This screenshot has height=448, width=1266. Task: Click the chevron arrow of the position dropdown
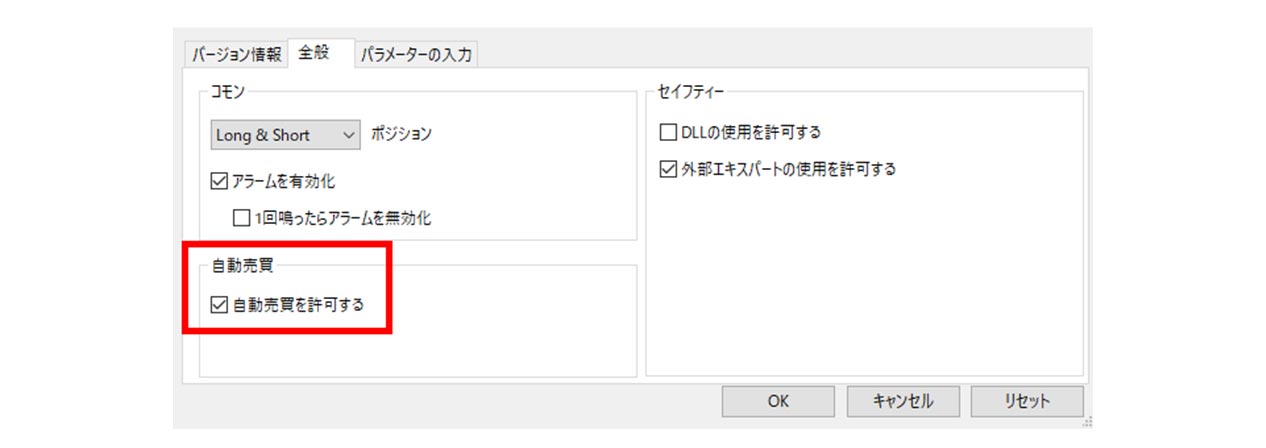point(349,135)
